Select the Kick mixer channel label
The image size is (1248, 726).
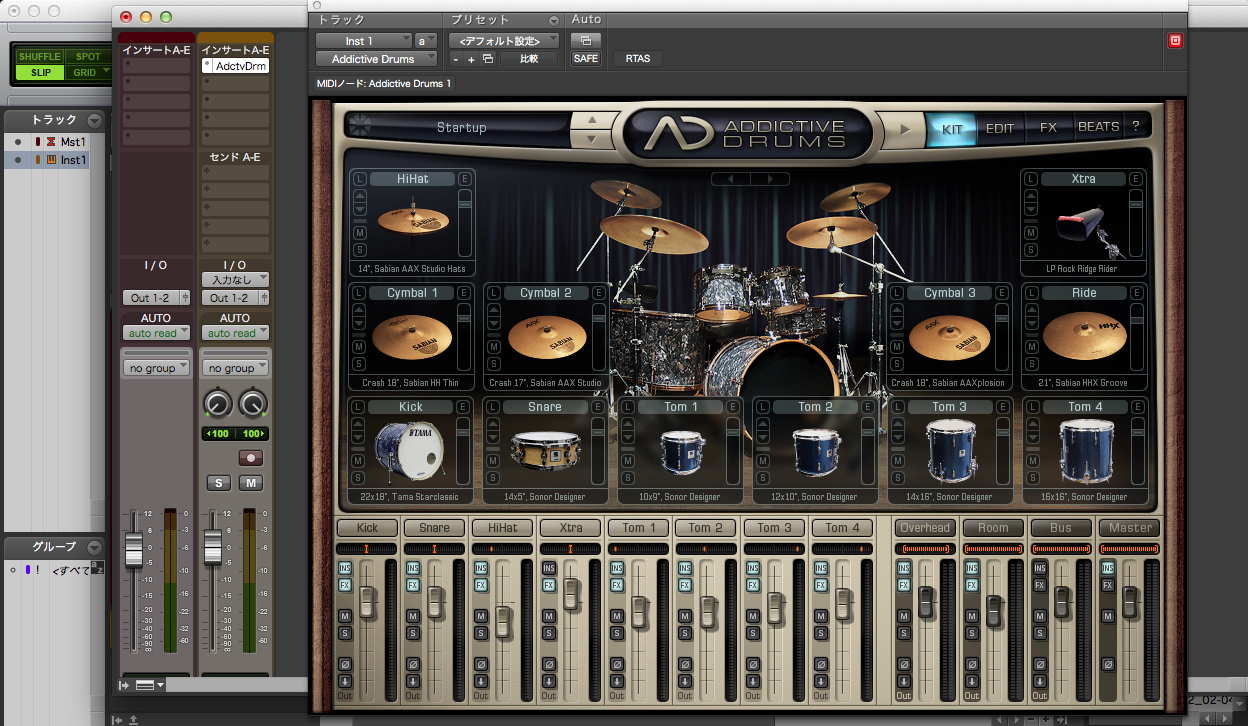pyautogui.click(x=367, y=528)
